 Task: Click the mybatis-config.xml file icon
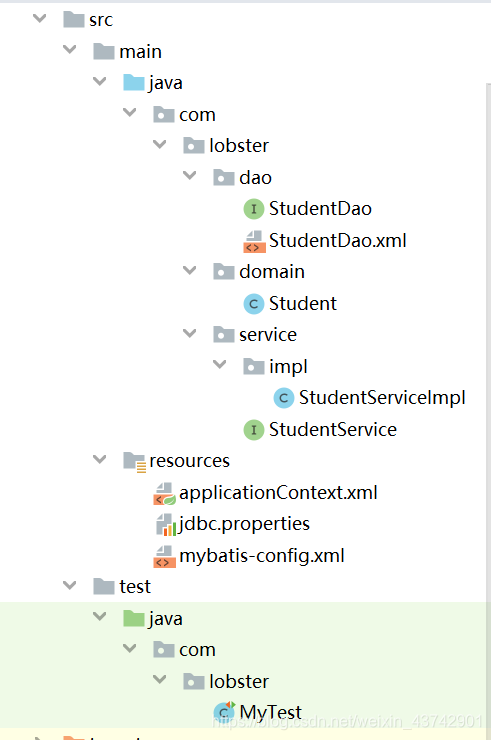click(x=164, y=556)
